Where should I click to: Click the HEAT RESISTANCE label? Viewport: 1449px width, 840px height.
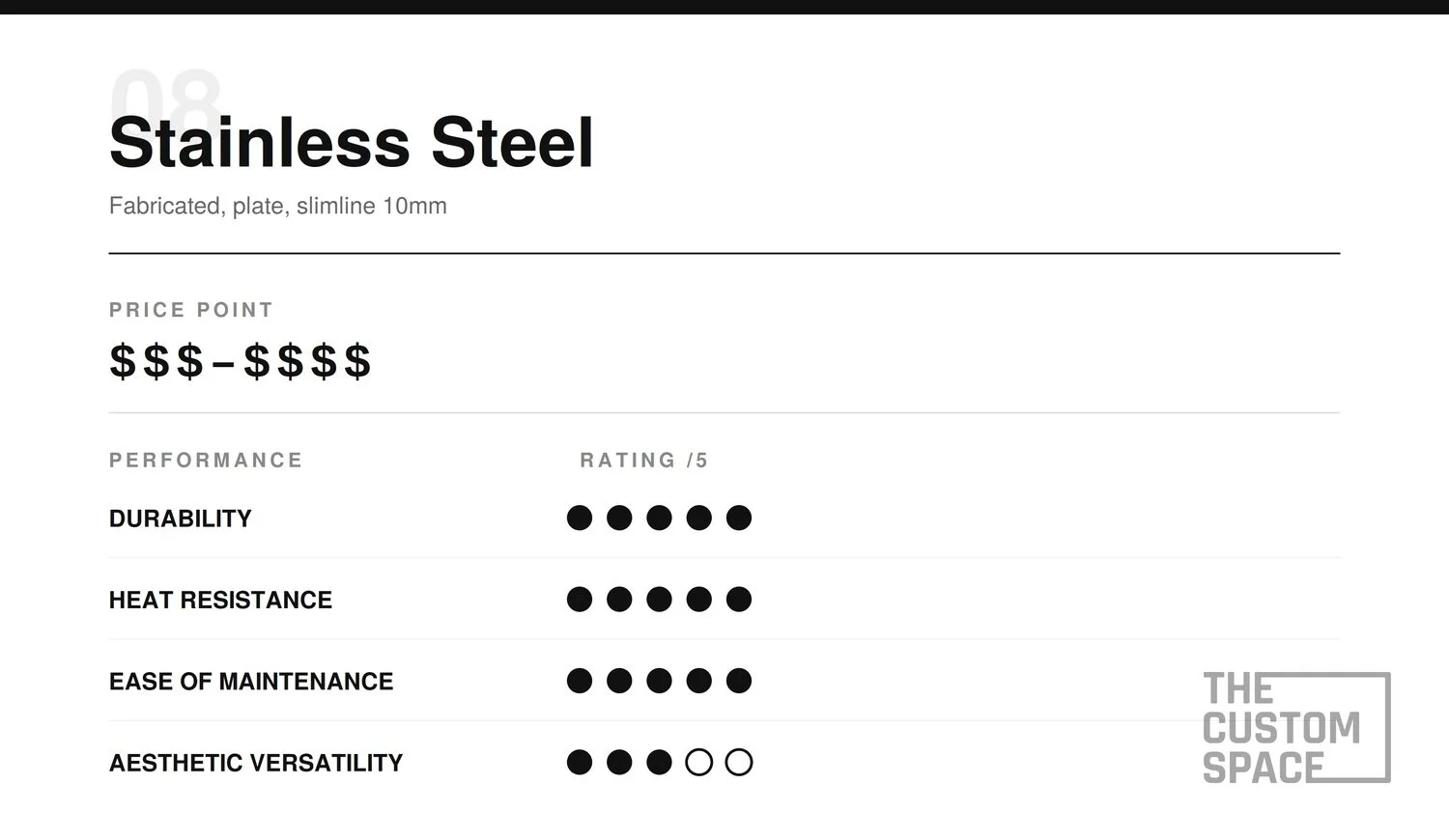pyautogui.click(x=220, y=600)
